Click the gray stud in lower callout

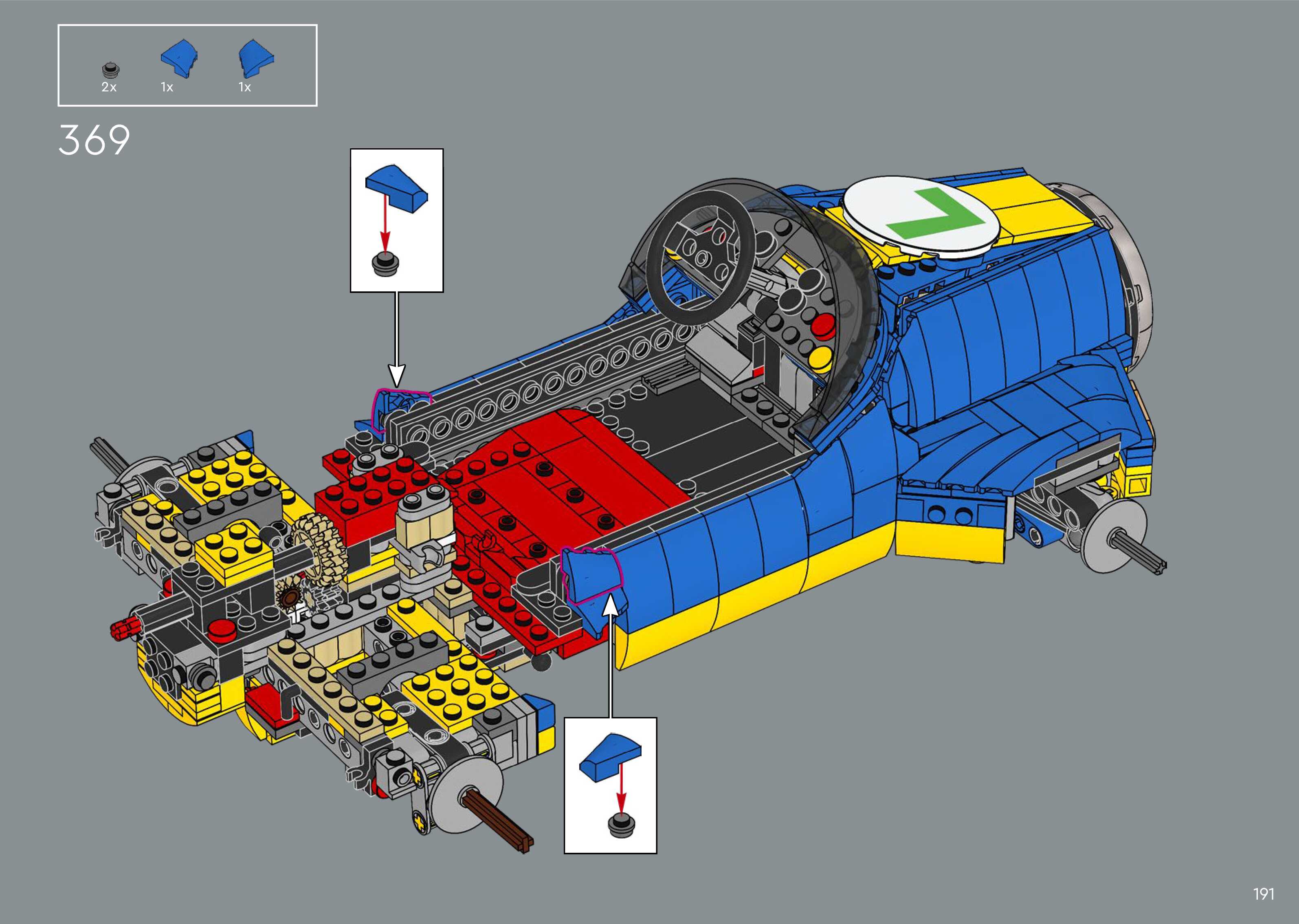pyautogui.click(x=621, y=825)
